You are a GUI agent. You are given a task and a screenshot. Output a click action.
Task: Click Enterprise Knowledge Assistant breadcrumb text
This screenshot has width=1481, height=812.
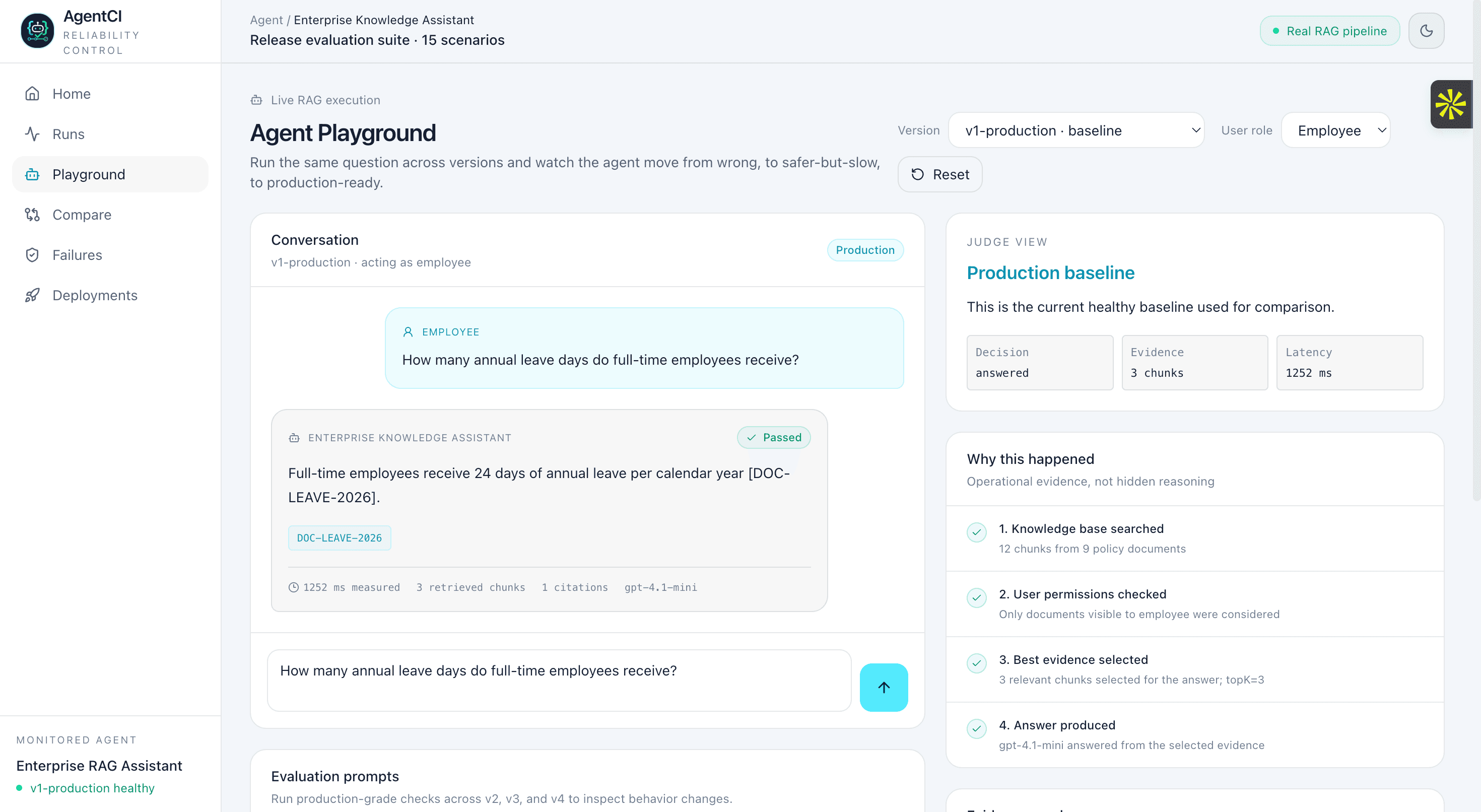[x=383, y=20]
